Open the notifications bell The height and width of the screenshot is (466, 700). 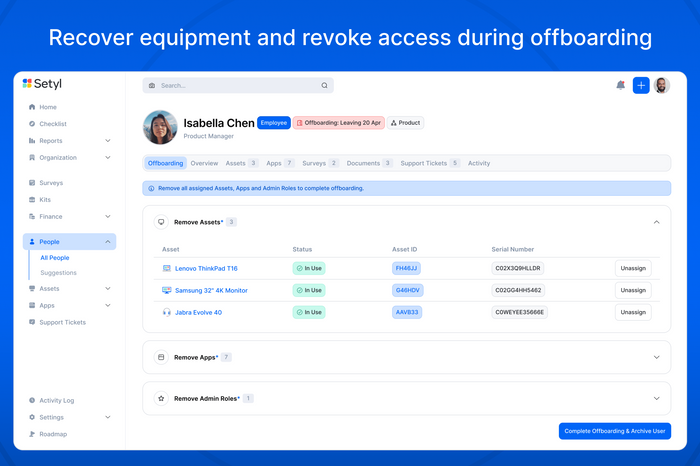(621, 85)
